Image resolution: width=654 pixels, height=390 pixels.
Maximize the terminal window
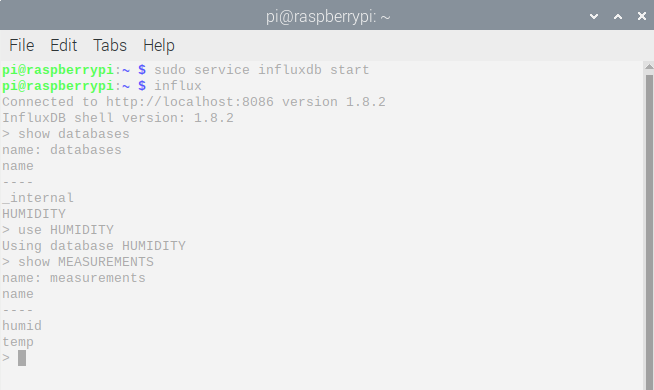point(618,17)
